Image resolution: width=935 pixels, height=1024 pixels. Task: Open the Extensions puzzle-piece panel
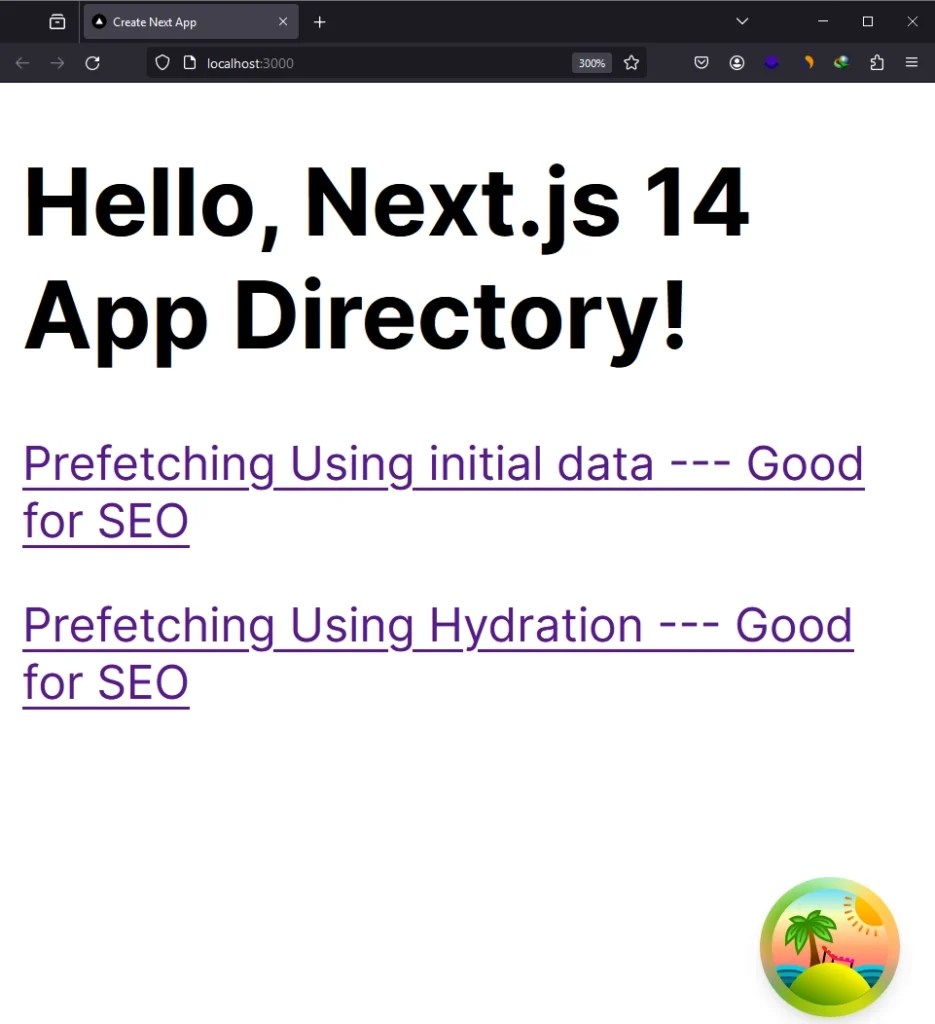[x=877, y=62]
